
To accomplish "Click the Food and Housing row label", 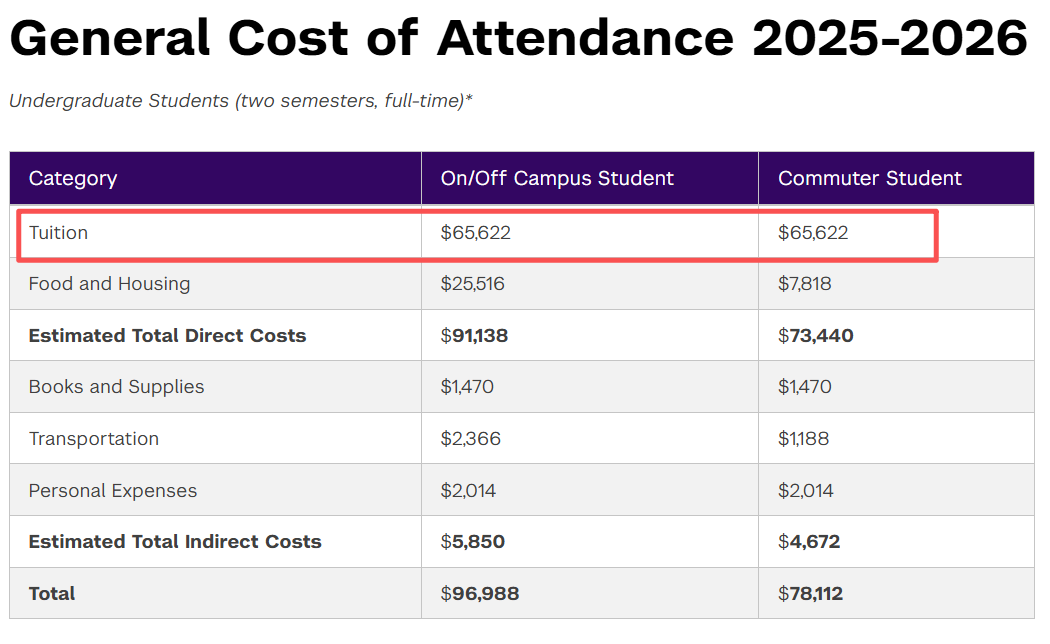I will (109, 284).
